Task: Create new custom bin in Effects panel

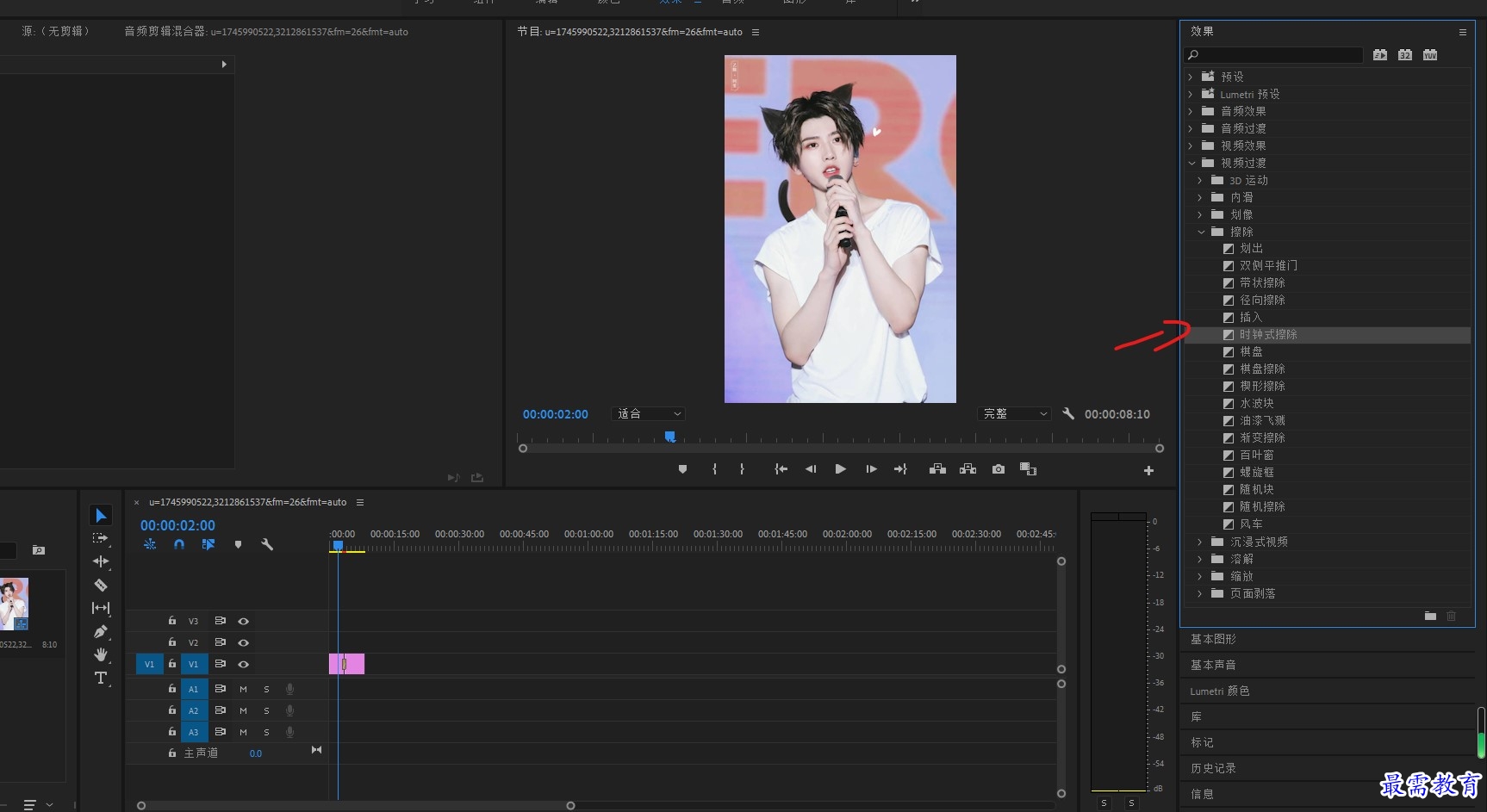Action: tap(1430, 616)
